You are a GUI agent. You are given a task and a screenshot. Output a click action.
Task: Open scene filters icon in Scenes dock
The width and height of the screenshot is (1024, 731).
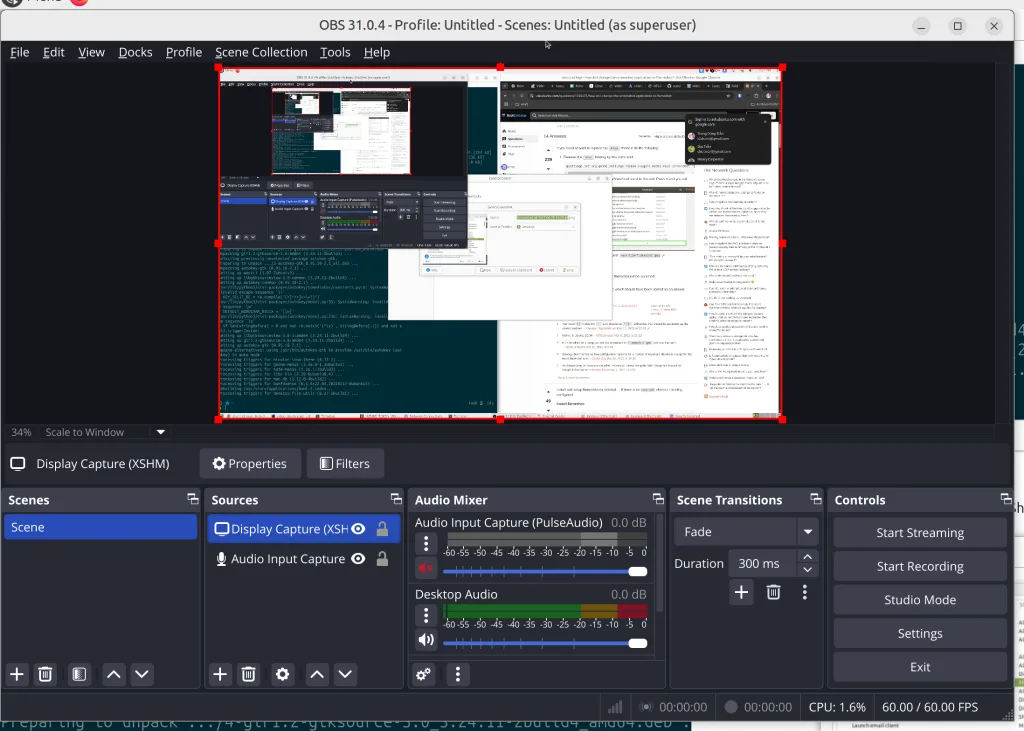click(79, 674)
